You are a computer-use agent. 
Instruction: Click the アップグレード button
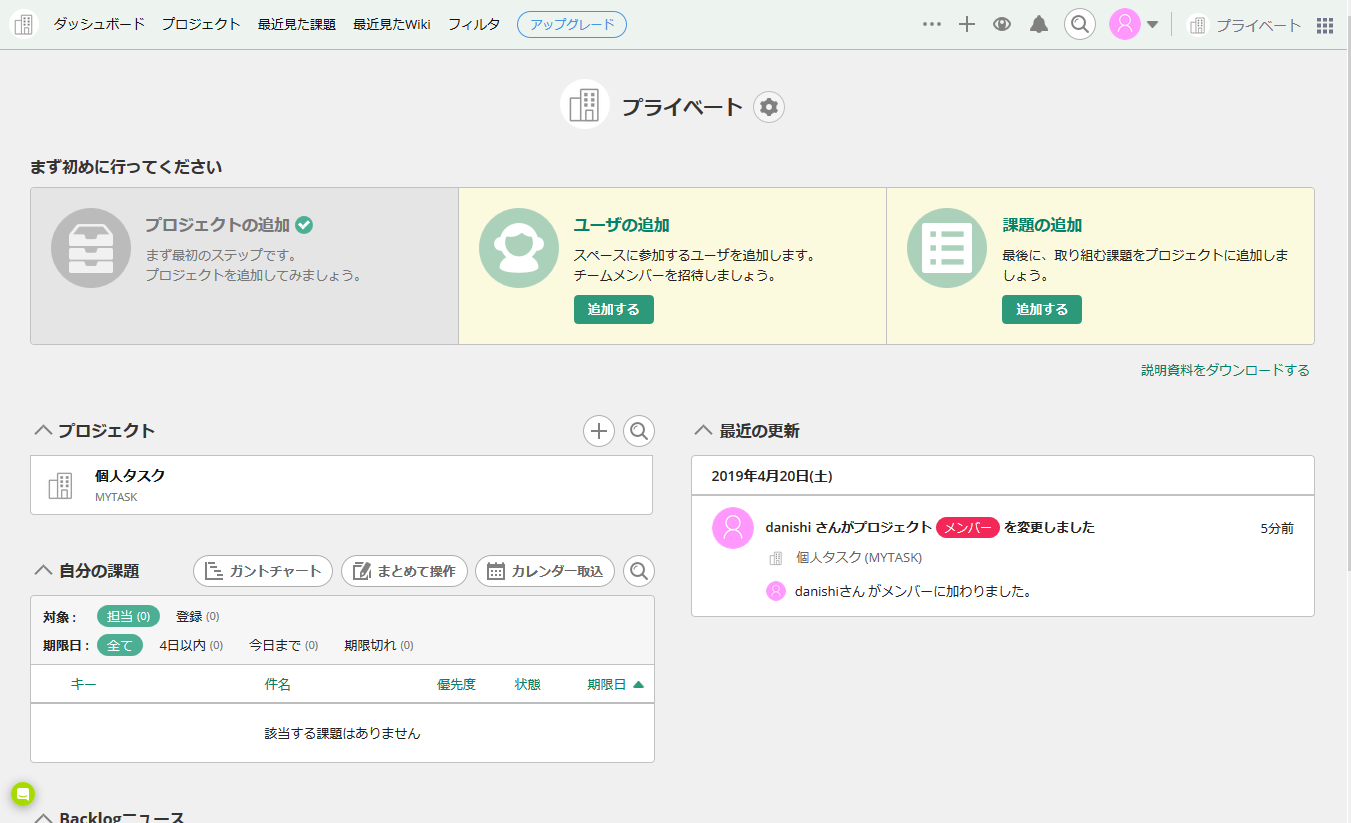571,25
